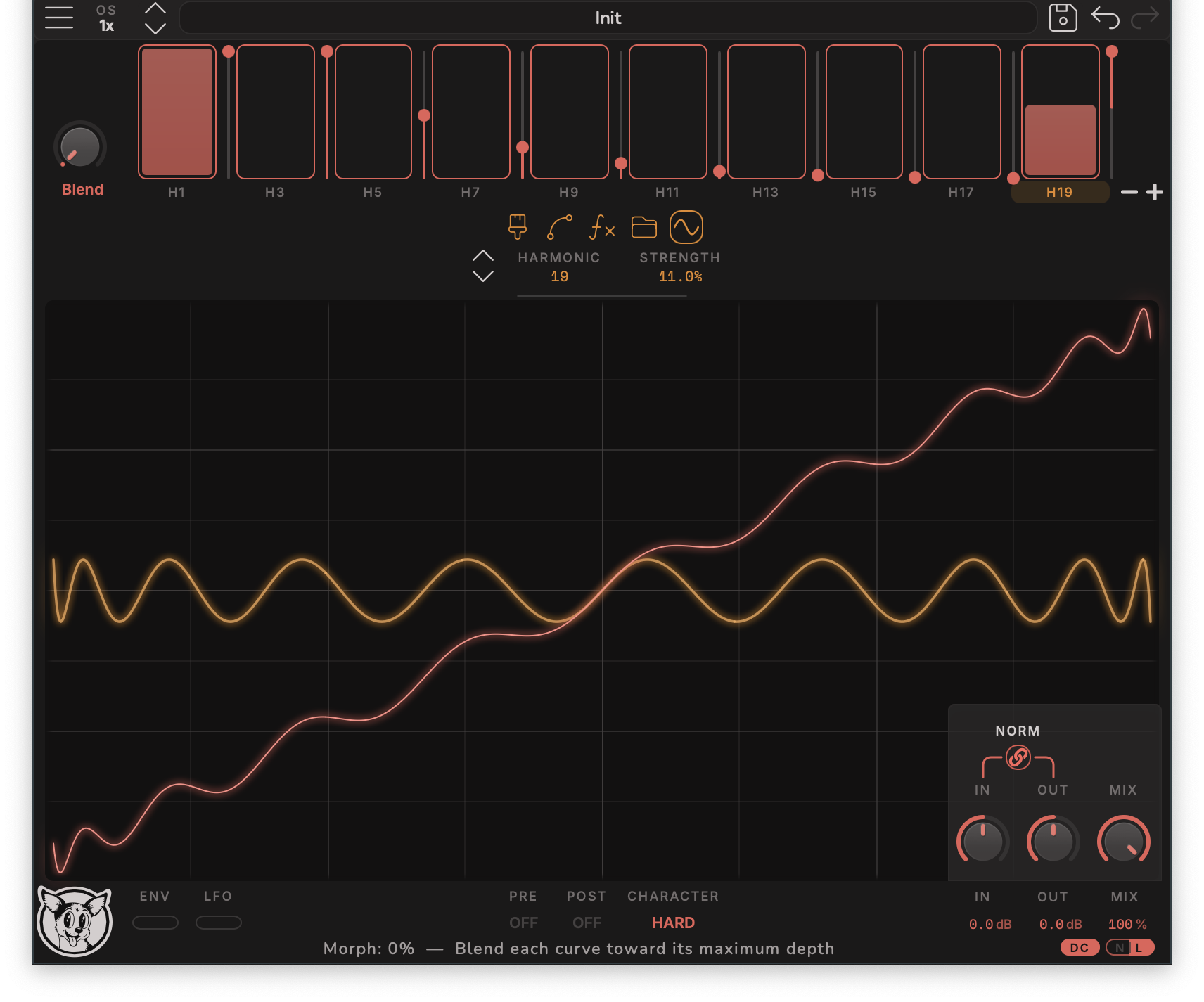Step harmonic selection down with chevron
This screenshot has width=1204, height=1002.
tap(482, 276)
